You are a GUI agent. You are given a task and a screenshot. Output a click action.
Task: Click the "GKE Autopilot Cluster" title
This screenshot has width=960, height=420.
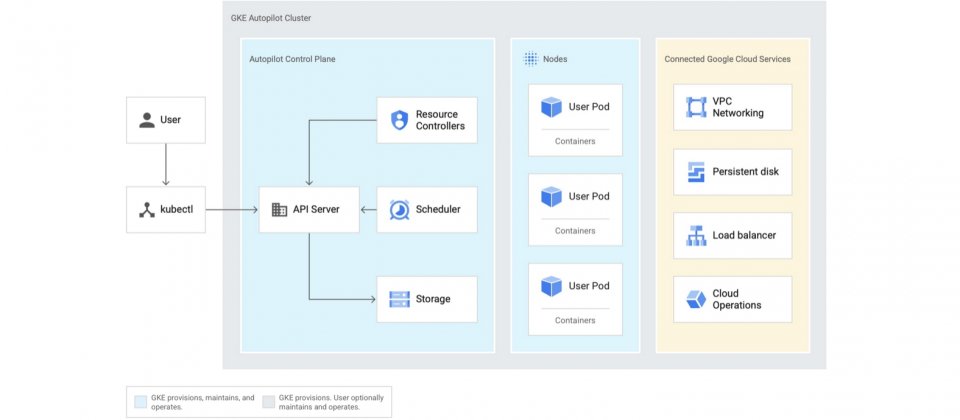pos(271,18)
